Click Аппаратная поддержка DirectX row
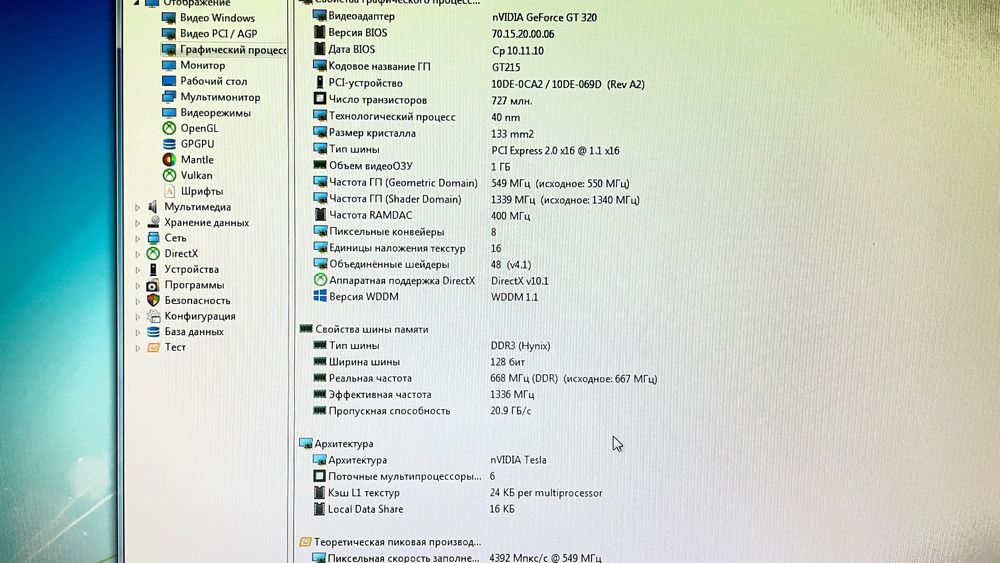 click(x=430, y=281)
